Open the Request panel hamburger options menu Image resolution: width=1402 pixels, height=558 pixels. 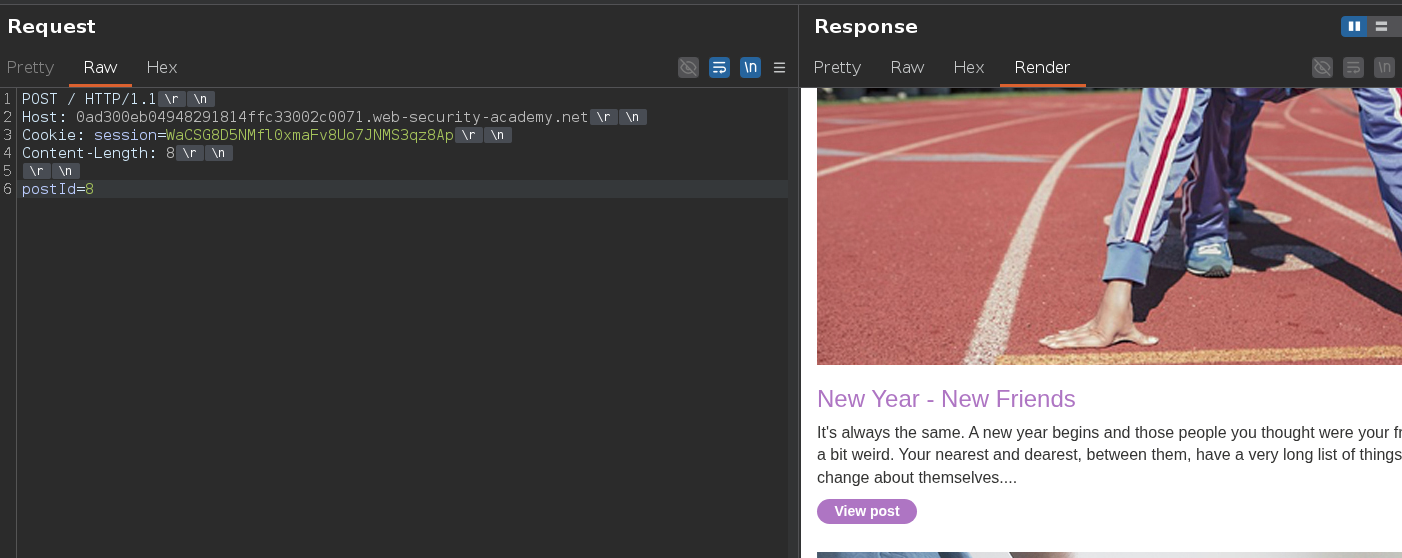[x=779, y=67]
